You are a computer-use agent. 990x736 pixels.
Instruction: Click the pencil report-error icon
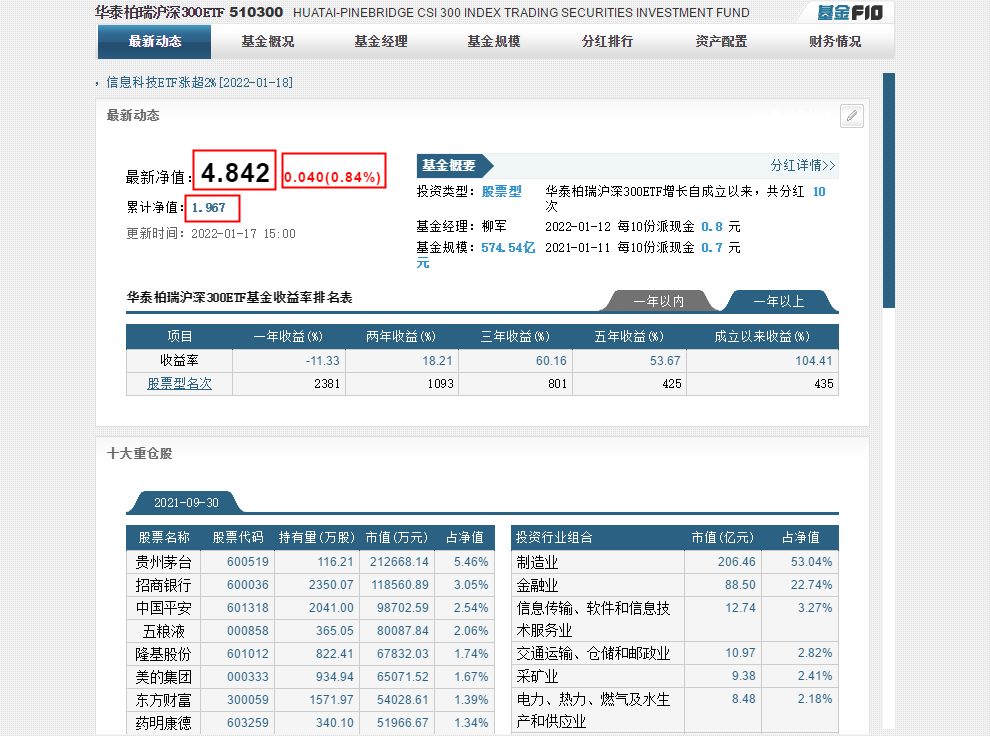(851, 116)
